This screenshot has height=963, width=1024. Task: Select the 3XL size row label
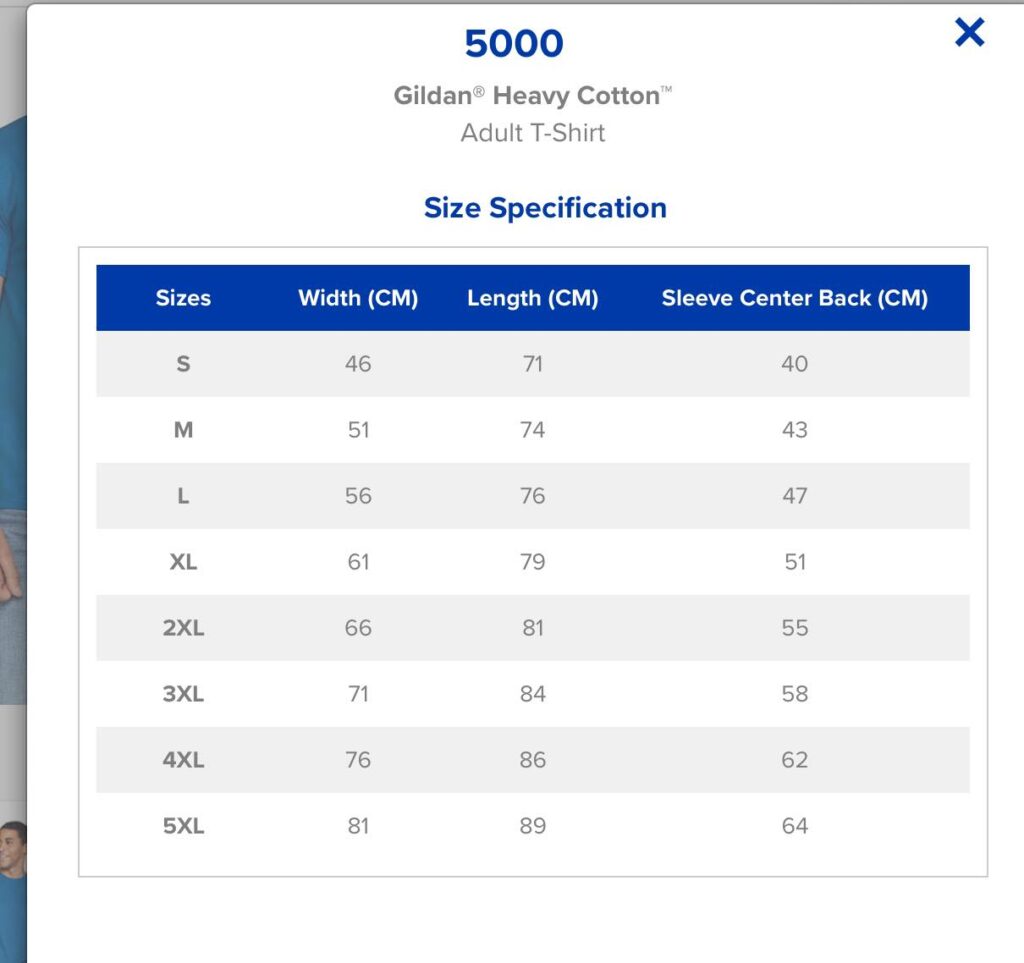(x=184, y=693)
